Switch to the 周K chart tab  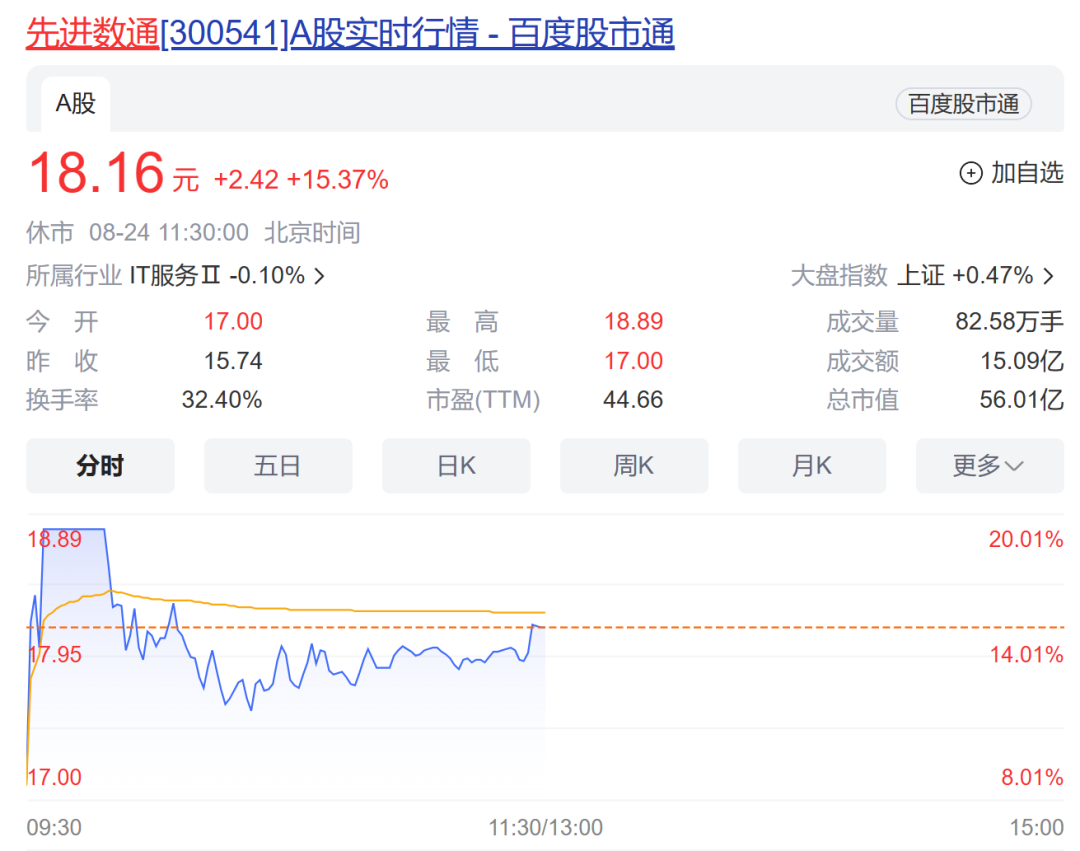click(634, 465)
